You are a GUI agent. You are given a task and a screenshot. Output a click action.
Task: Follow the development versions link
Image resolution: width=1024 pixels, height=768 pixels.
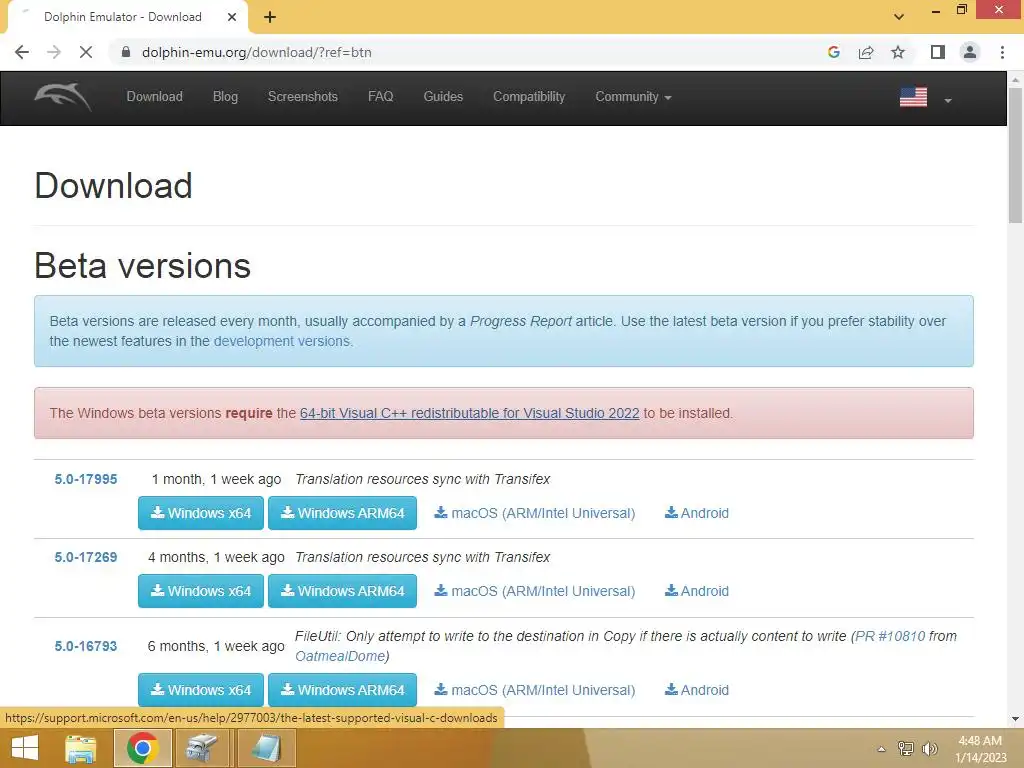(282, 341)
